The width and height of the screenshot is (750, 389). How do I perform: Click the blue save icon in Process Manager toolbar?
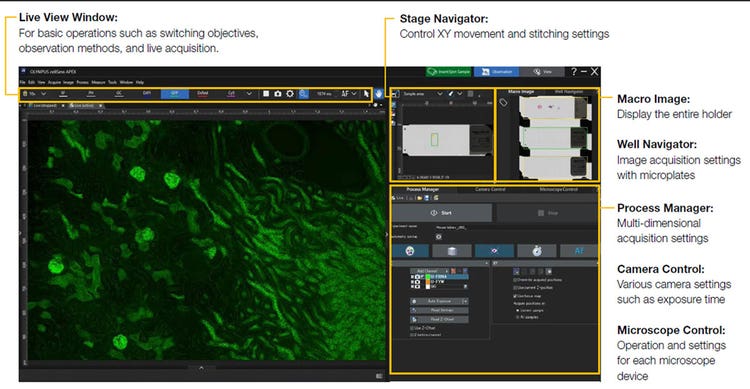coord(427,198)
